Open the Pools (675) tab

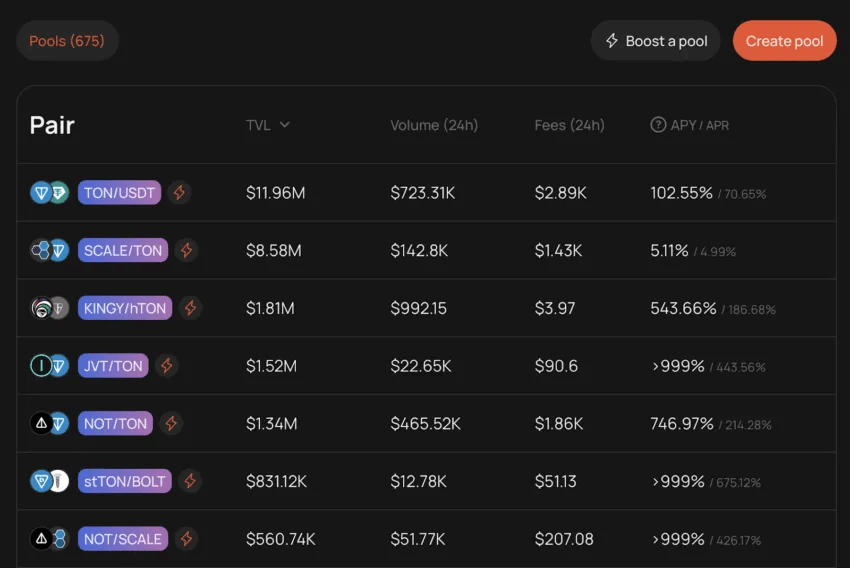coord(67,41)
